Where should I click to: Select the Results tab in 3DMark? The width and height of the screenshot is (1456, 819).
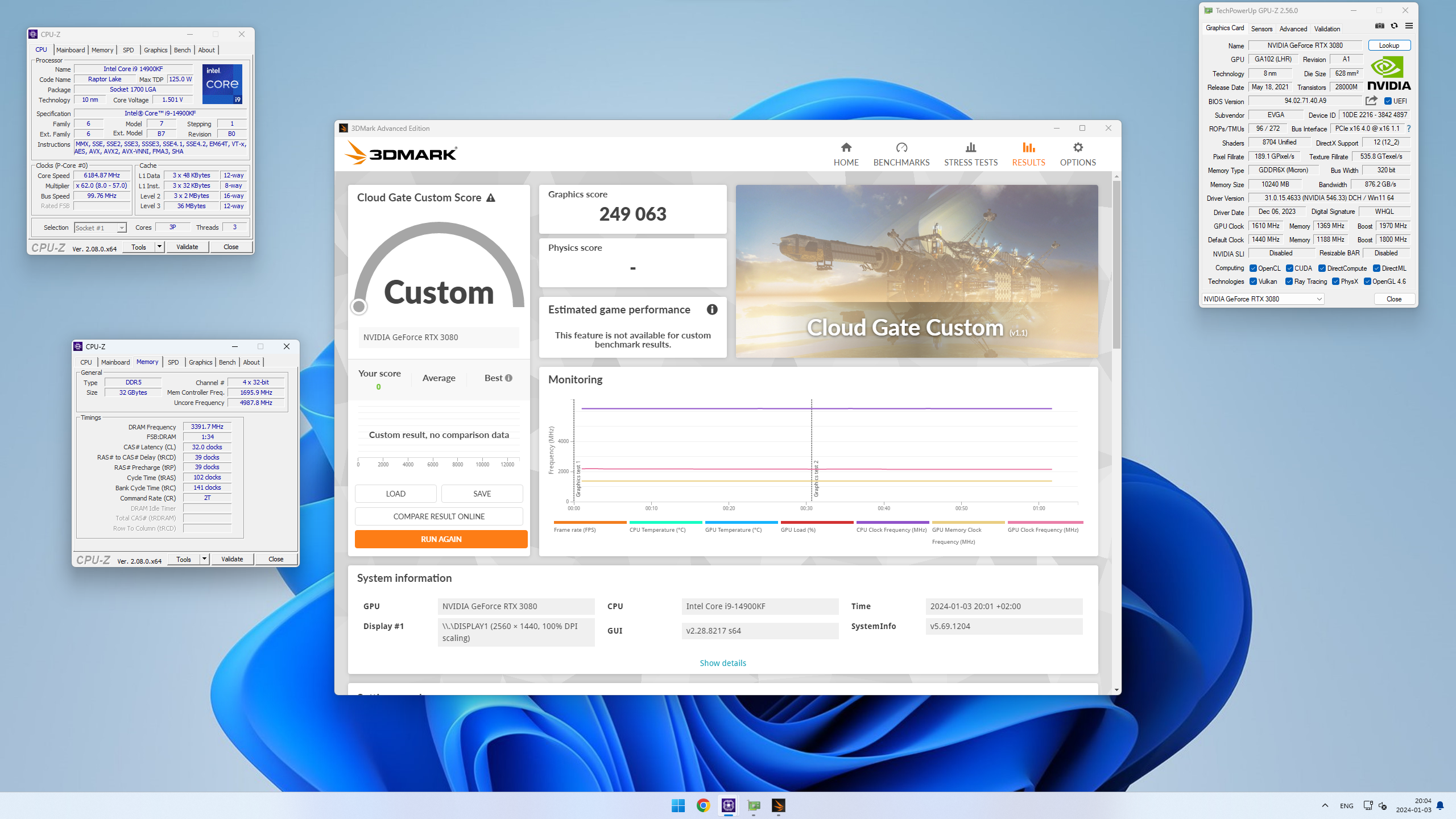pos(1028,154)
